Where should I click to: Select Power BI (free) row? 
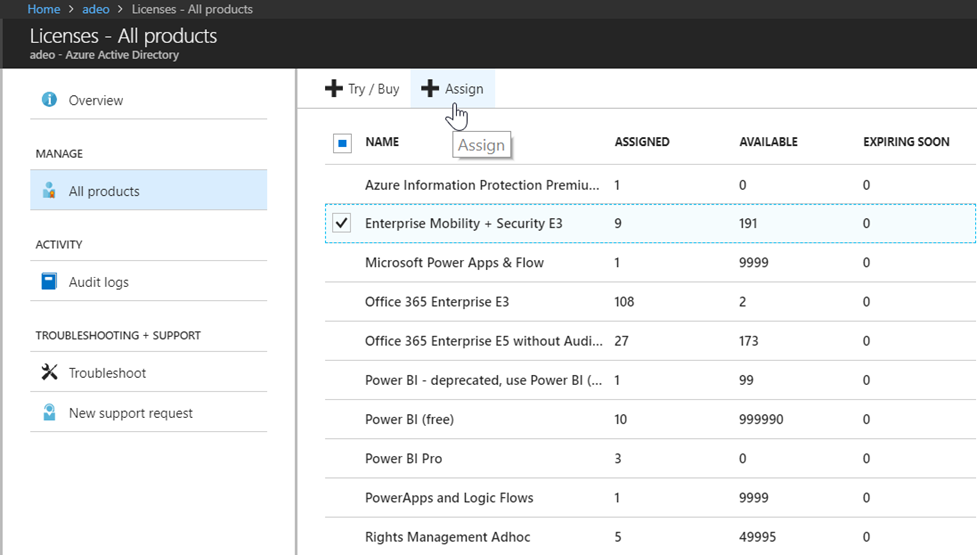[x=651, y=419]
